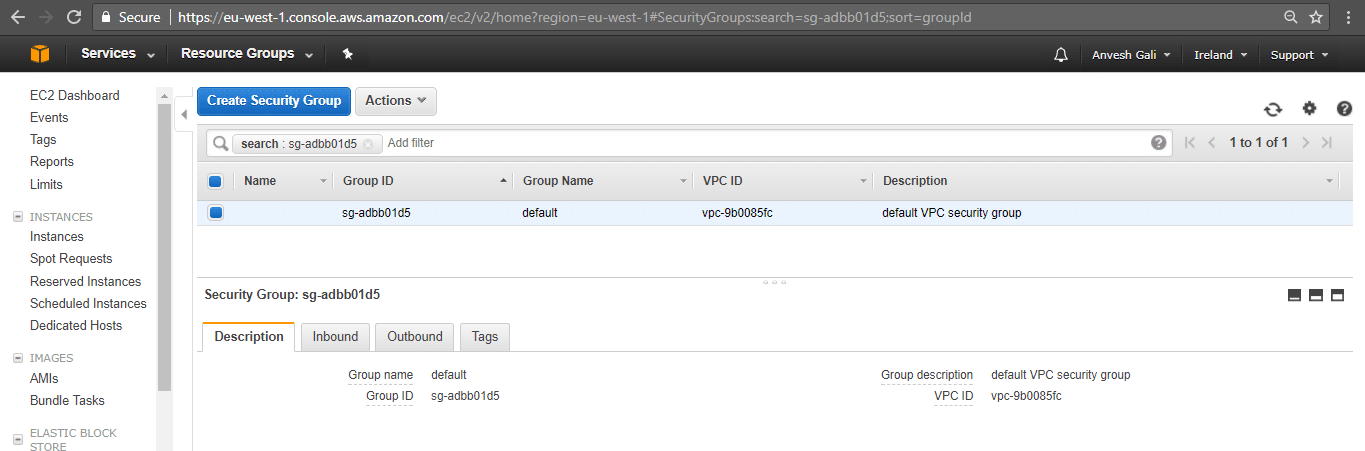Uncheck the sg-adbb01d5 row checkbox
Viewport: 1365px width, 451px height.
(215, 213)
